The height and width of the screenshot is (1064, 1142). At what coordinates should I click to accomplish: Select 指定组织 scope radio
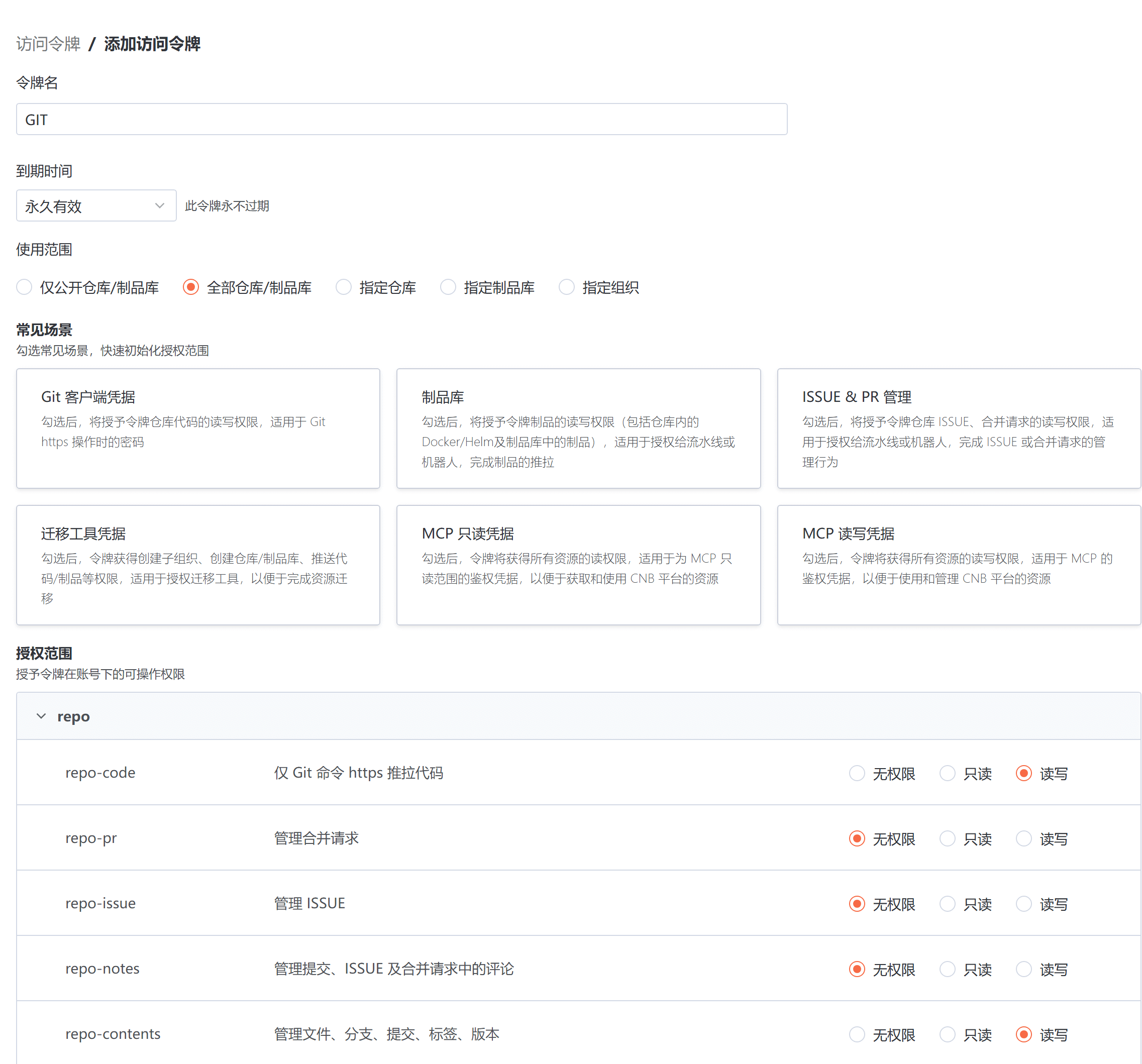pyautogui.click(x=566, y=287)
